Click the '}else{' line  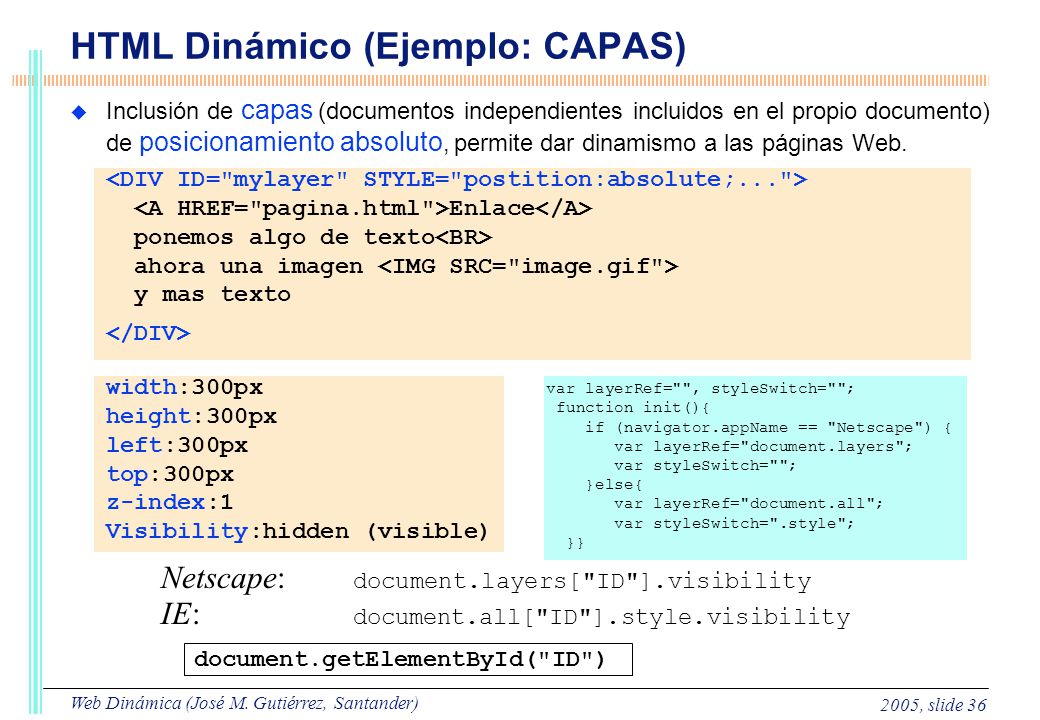[614, 485]
